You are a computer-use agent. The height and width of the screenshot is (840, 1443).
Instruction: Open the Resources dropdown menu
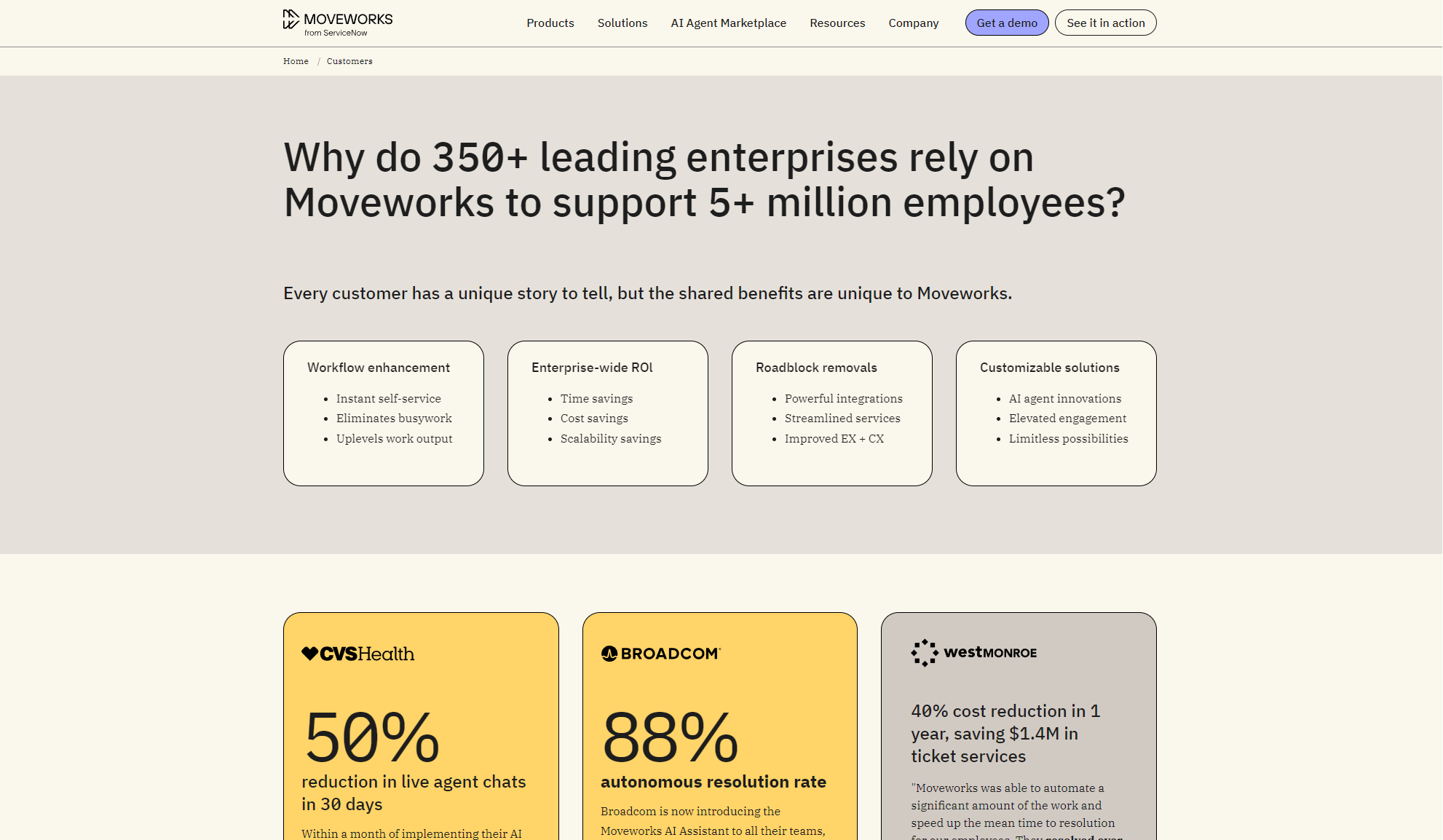pyautogui.click(x=837, y=23)
